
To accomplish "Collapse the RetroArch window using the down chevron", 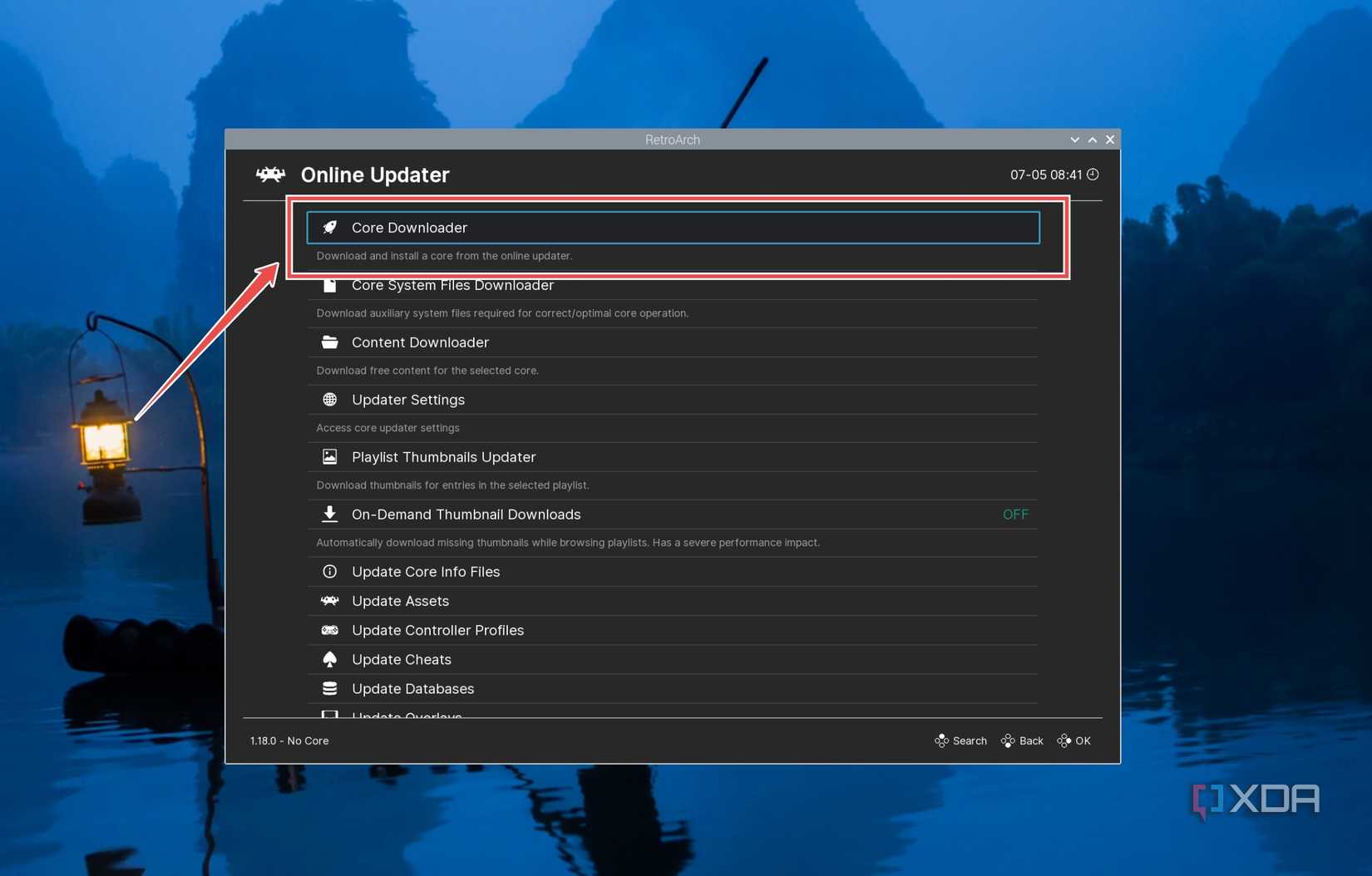I will (1074, 140).
